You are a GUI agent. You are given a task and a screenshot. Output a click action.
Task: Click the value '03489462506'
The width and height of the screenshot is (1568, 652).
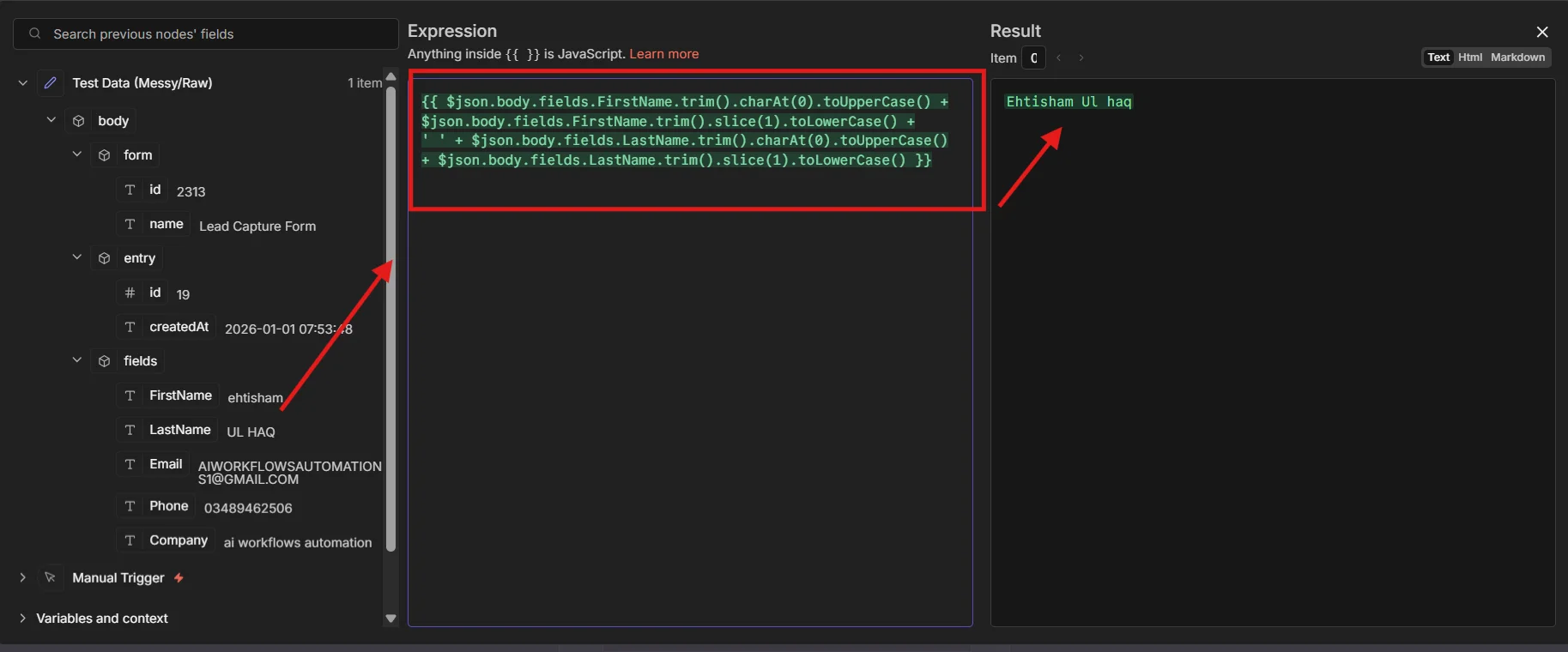[x=248, y=508]
